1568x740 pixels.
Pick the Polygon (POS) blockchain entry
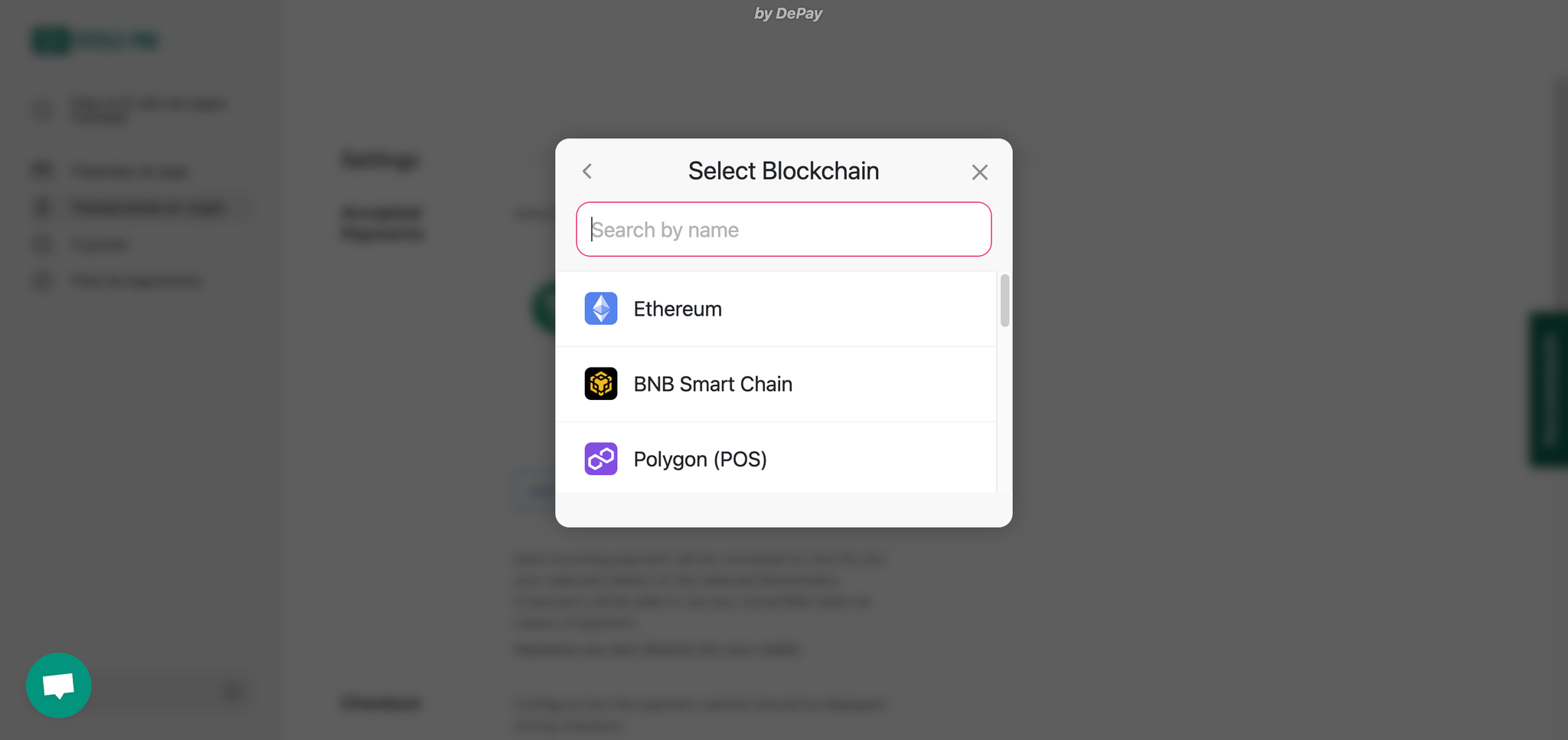click(x=700, y=460)
